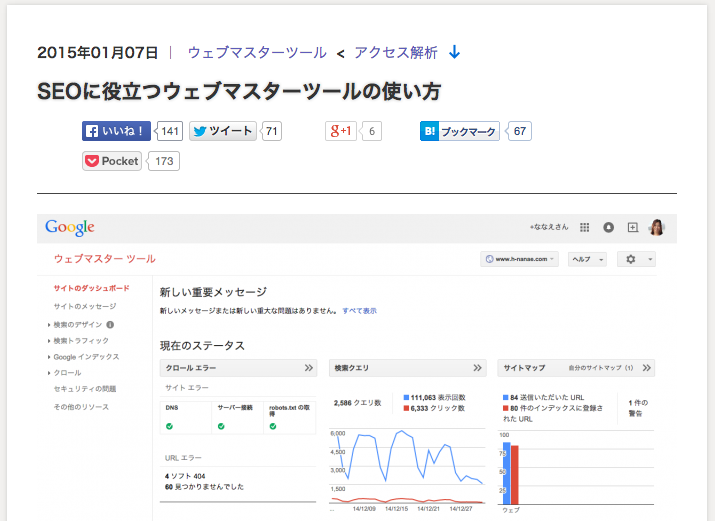Screen dimensions: 715x521
Task: Click the +ななえさん profile link
Action: [x=549, y=227]
